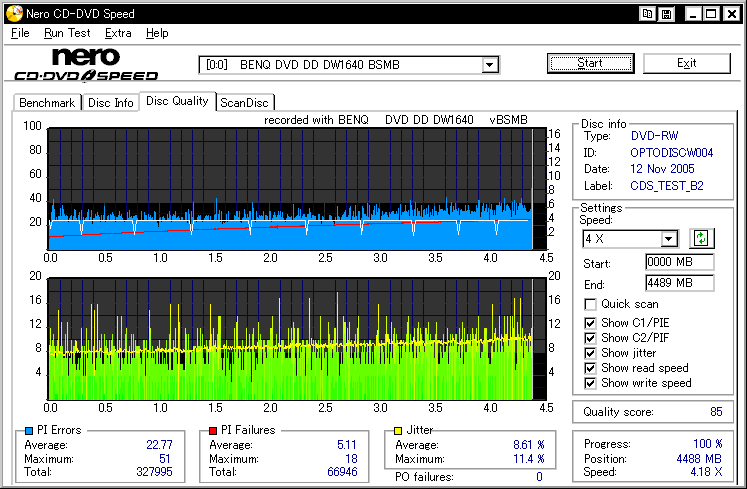Click the copy icon in the title bar

[x=648, y=14]
